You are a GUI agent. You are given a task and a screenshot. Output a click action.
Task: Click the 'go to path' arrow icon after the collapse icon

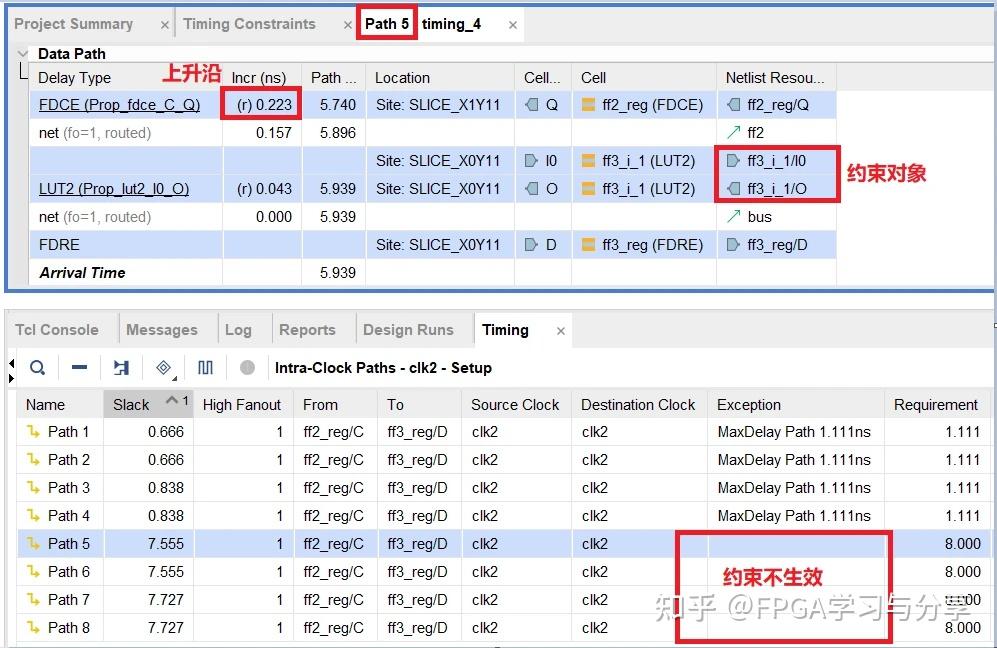(x=122, y=367)
